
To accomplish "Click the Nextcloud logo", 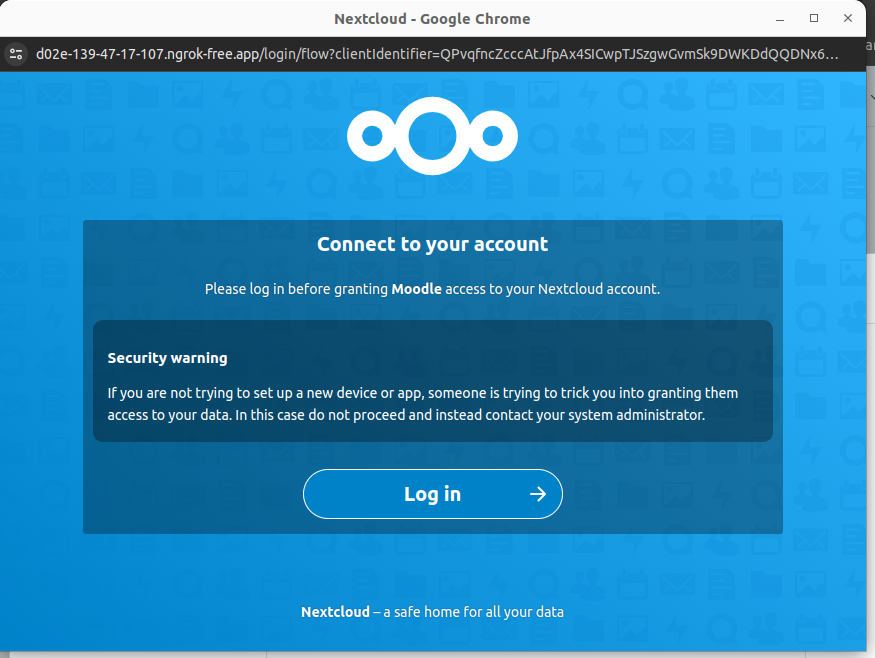I will (432, 136).
